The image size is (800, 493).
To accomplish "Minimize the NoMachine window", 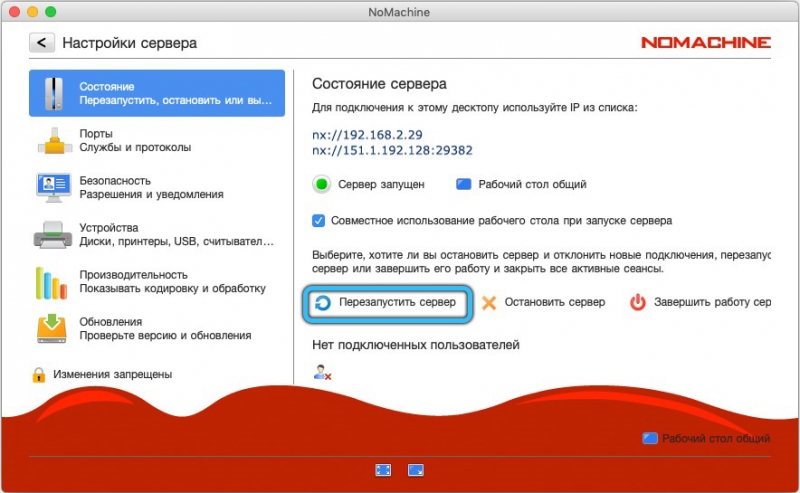I will coord(33,11).
